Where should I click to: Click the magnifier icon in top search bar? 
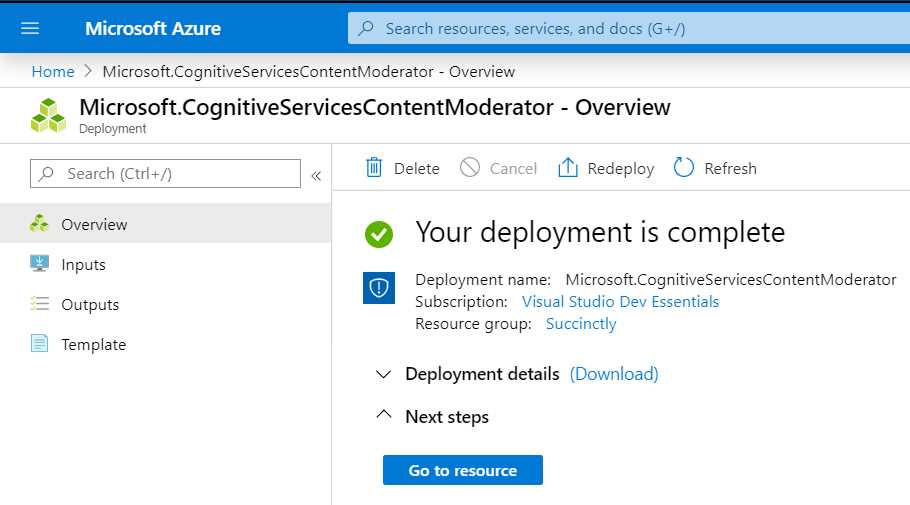[366, 28]
